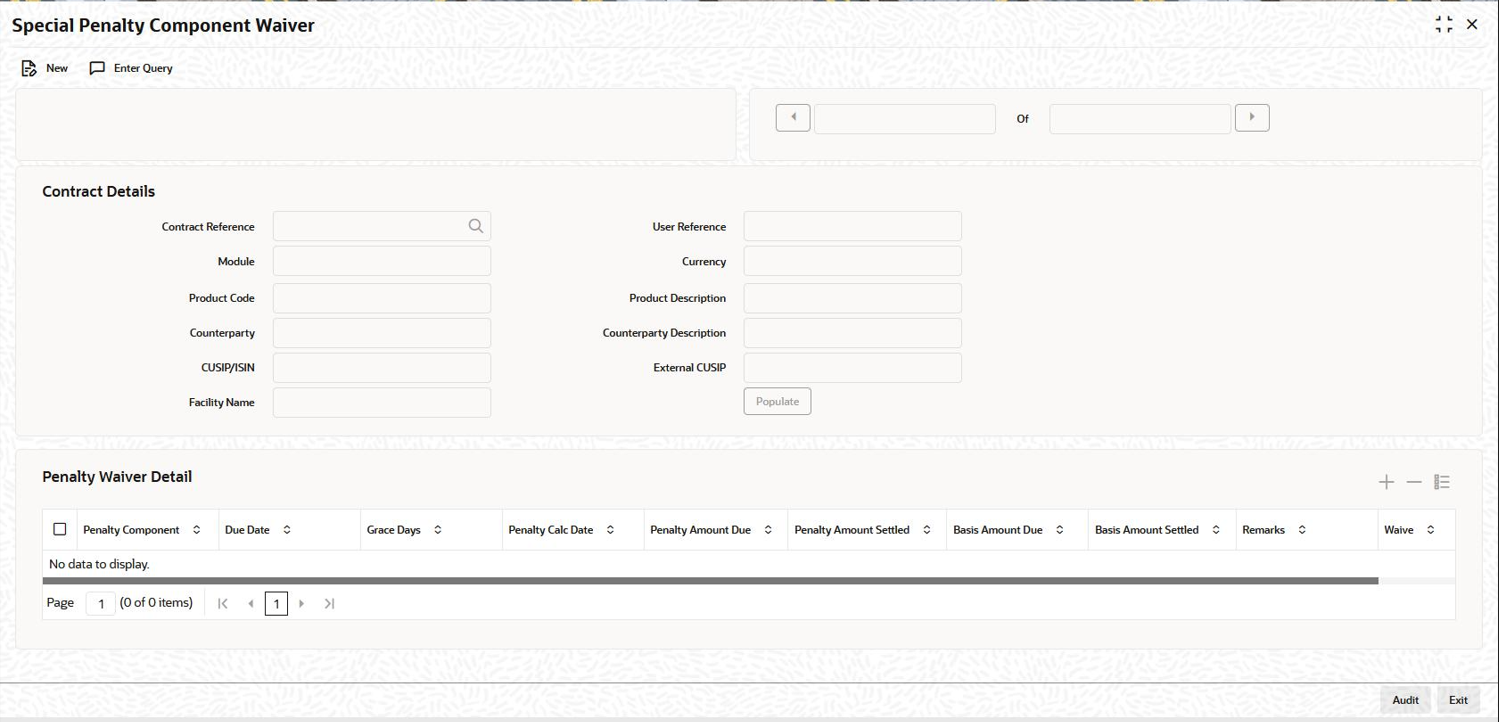The image size is (1499, 722).
Task: Click the Page number input box
Action: (101, 603)
